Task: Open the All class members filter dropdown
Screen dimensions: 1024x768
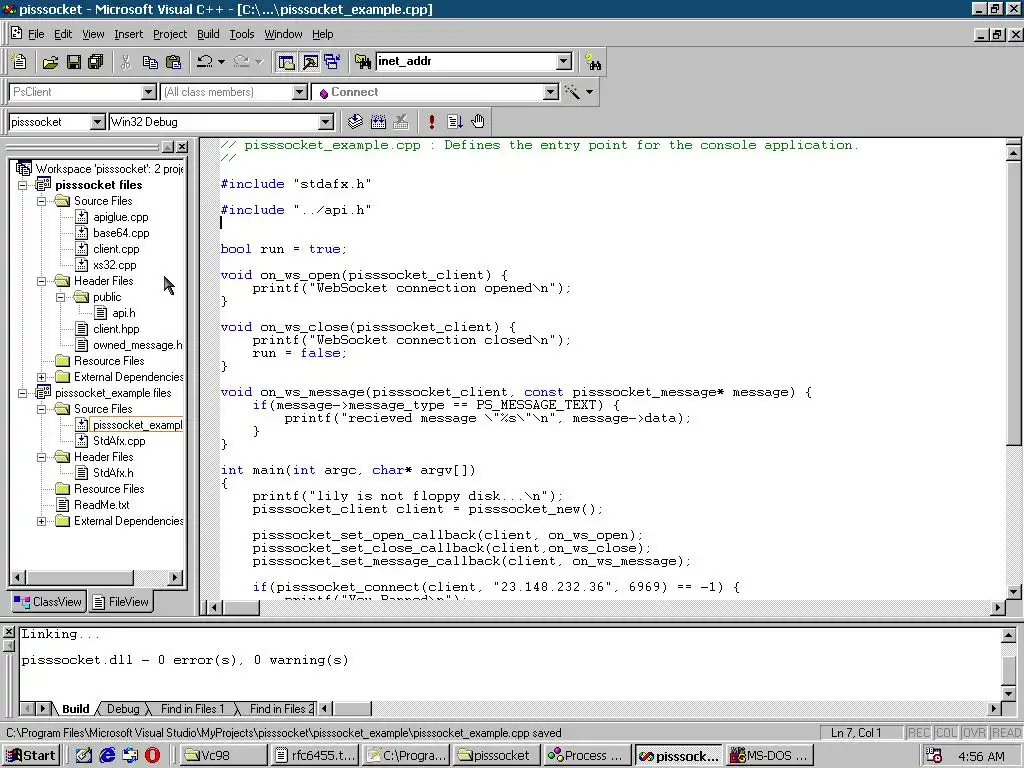Action: (299, 92)
